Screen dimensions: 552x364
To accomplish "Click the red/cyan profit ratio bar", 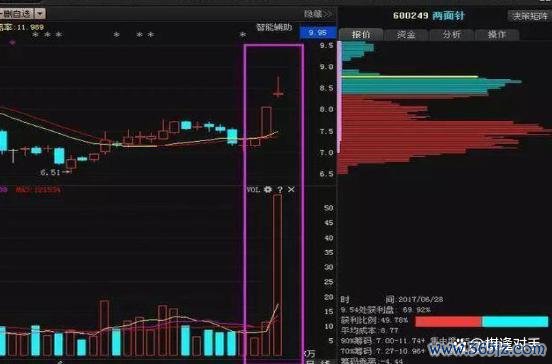I will pyautogui.click(x=482, y=321).
